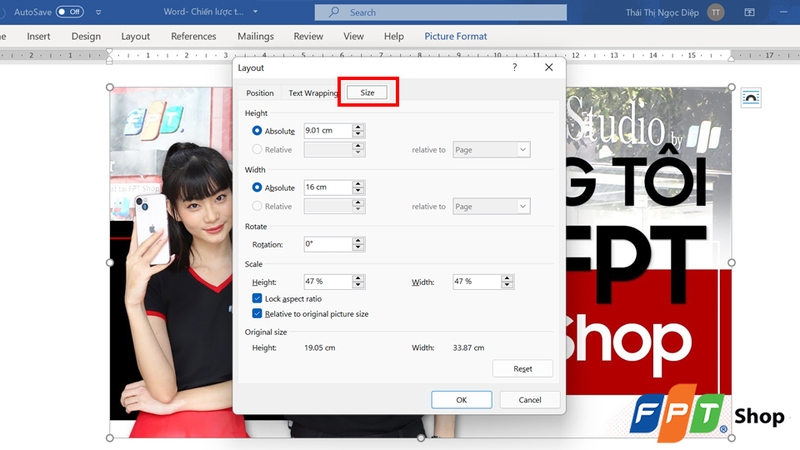Click the Cancel button

pos(530,399)
